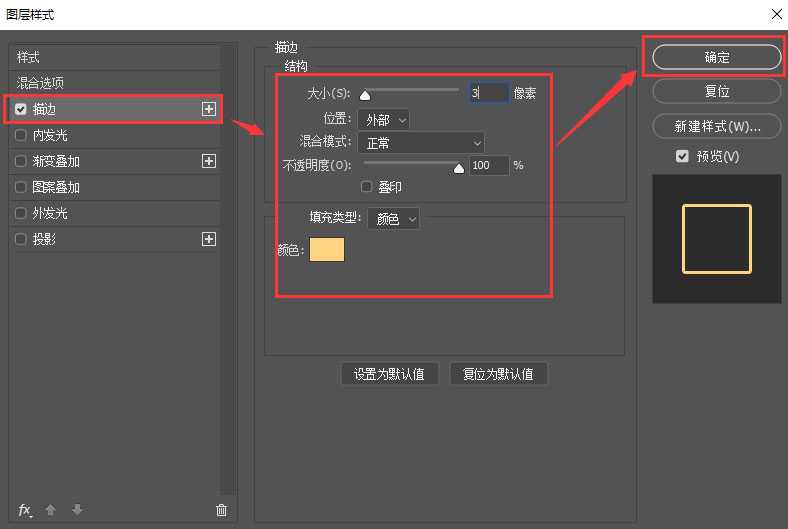Screen dimensions: 788x529
Task: Click the 确定 button
Action: (x=716, y=57)
